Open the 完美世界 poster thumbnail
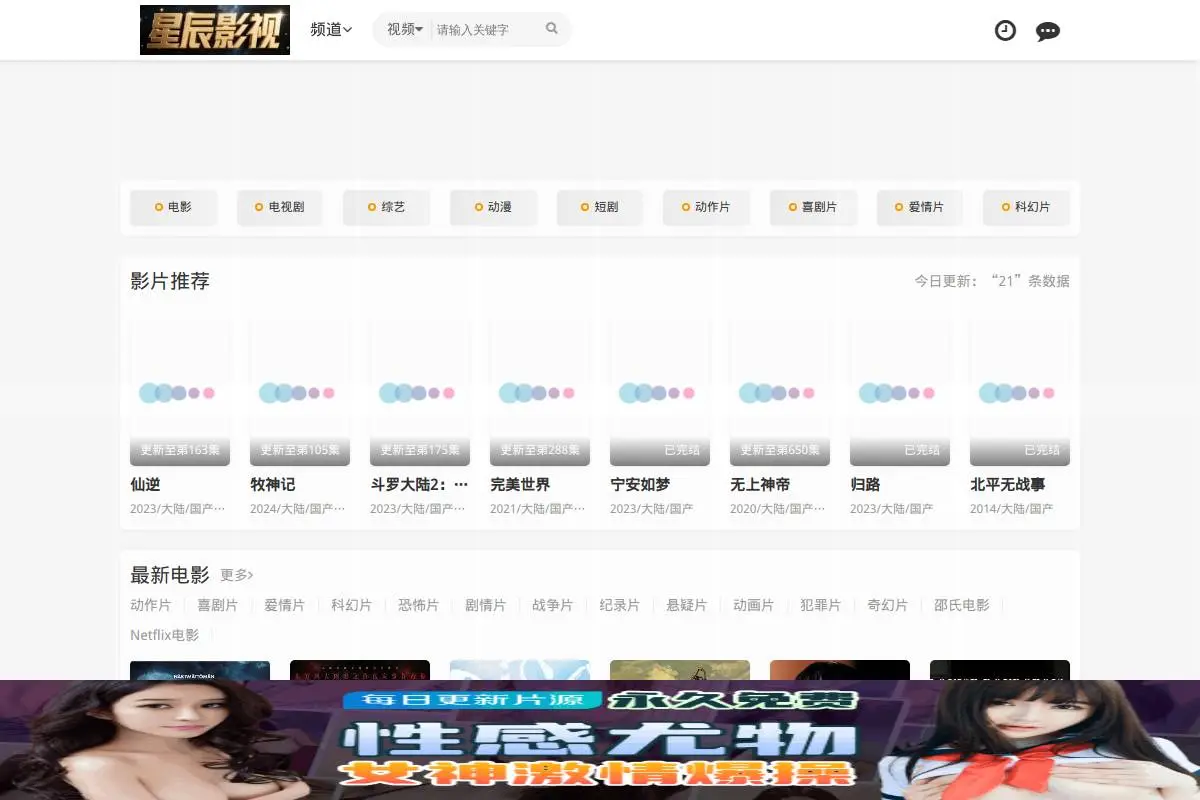 (540, 393)
